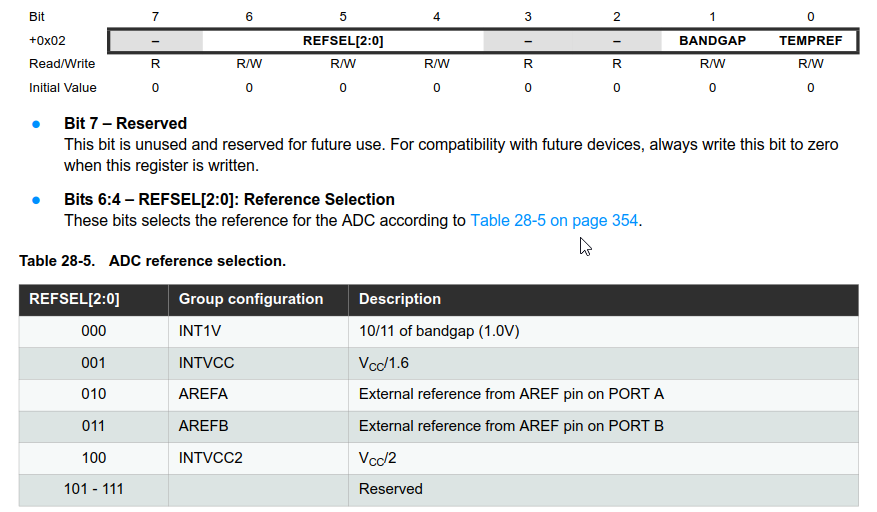Click the Bit 7 – Reserved heading
877x512 pixels.
pos(125,123)
